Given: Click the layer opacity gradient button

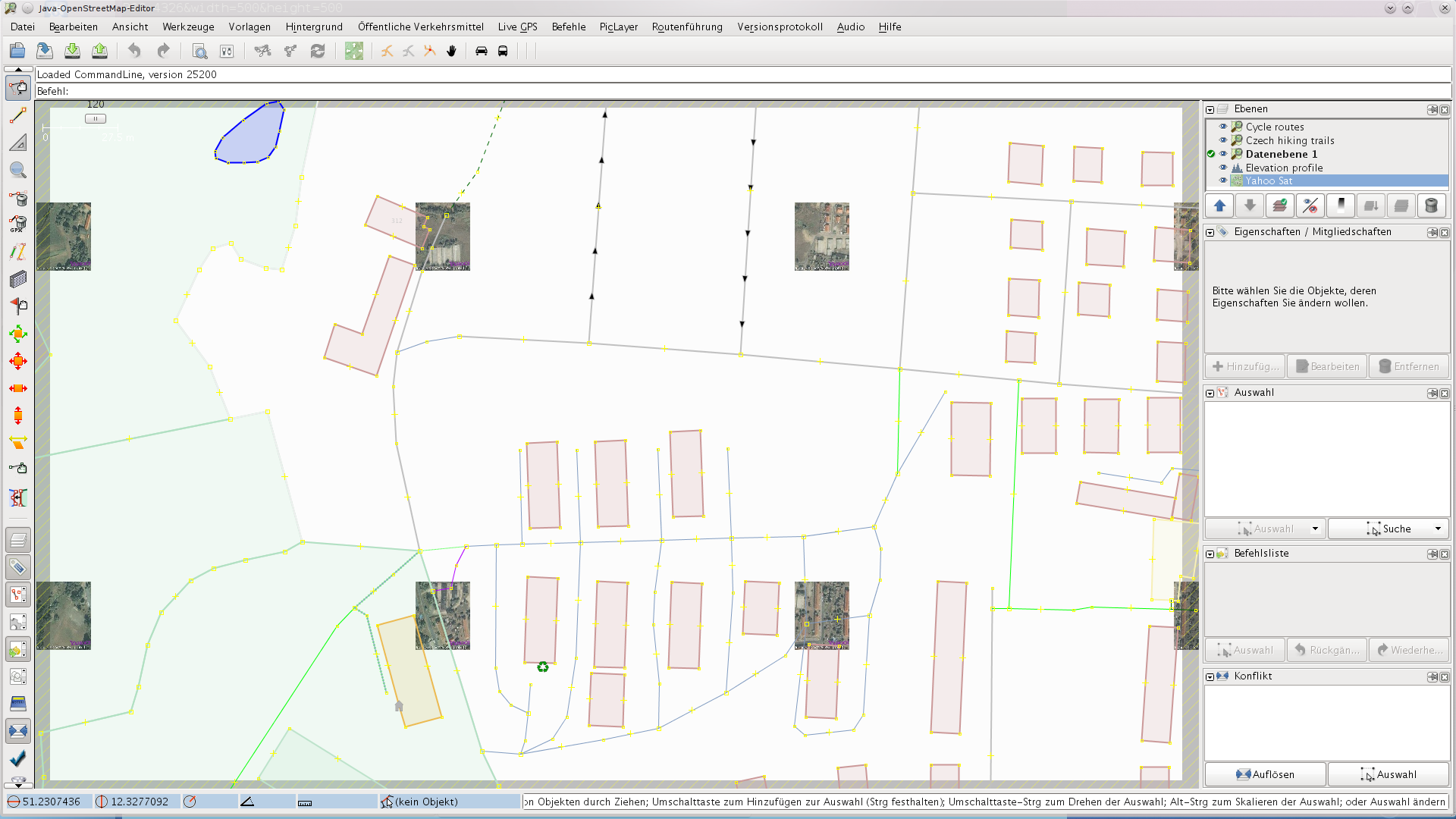Looking at the screenshot, I should coord(1341,206).
